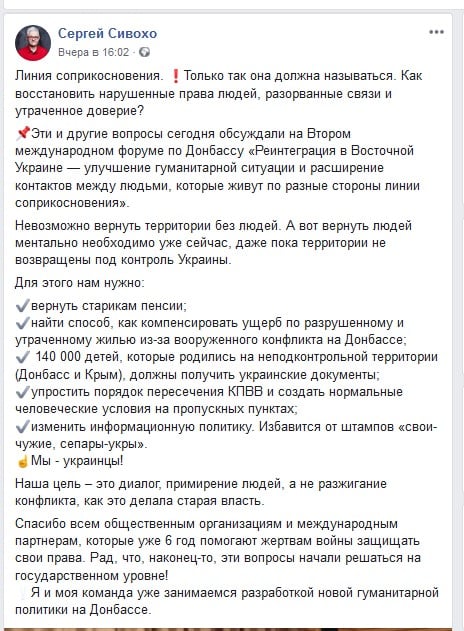Click paragraph starting Спасибо всем общественным
The height and width of the screenshot is (631, 464).
(x=218, y=550)
